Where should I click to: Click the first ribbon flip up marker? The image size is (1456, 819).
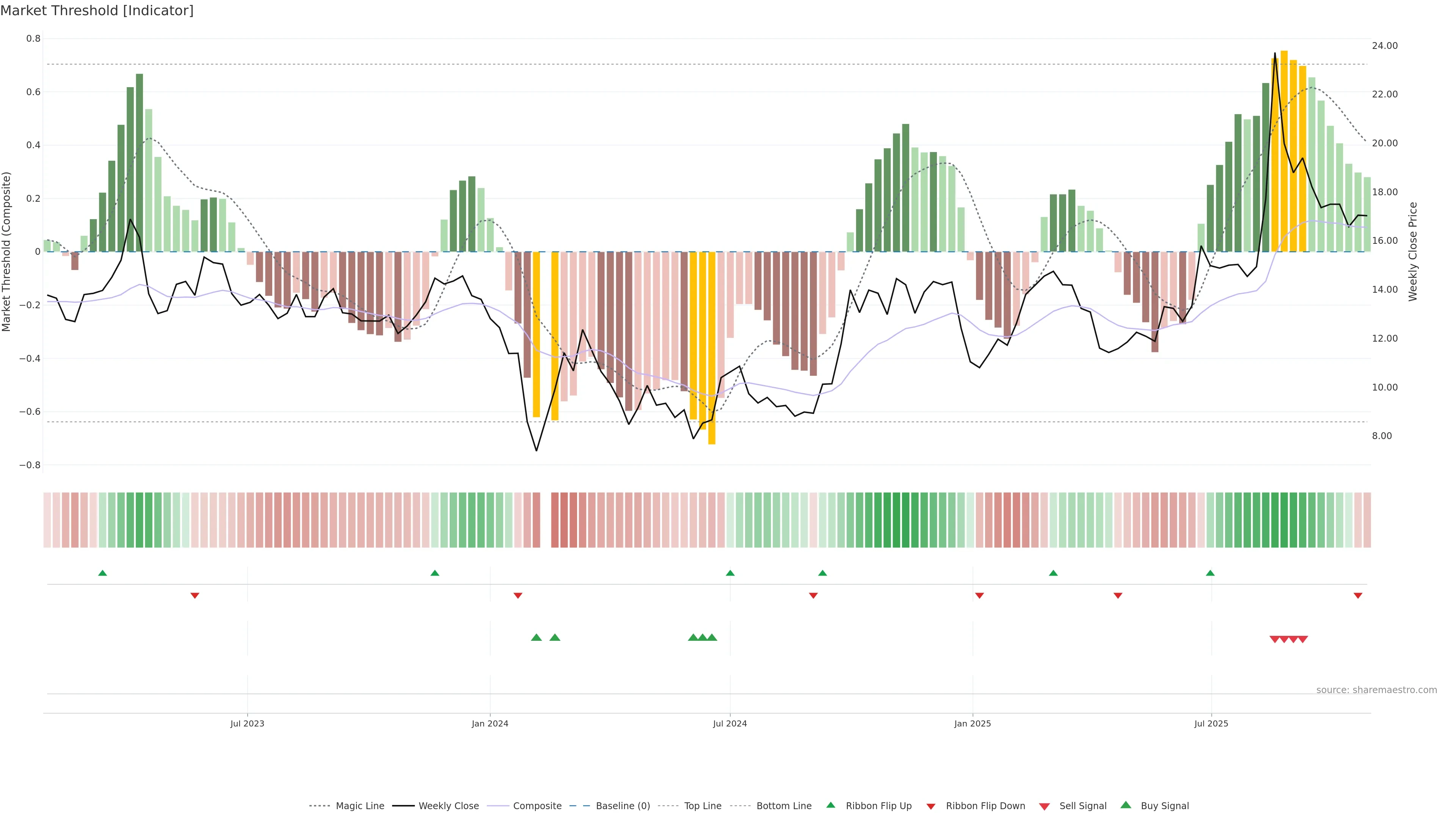click(102, 573)
